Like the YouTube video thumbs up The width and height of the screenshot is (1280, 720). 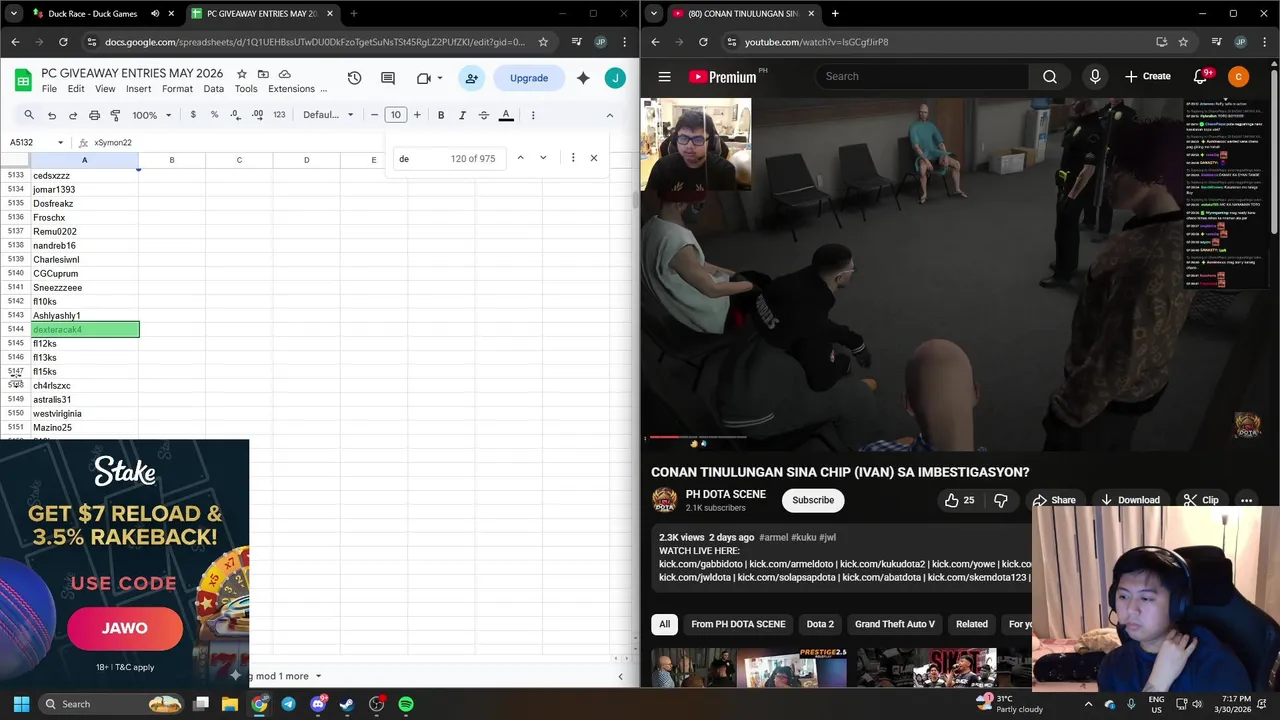pyautogui.click(x=959, y=500)
